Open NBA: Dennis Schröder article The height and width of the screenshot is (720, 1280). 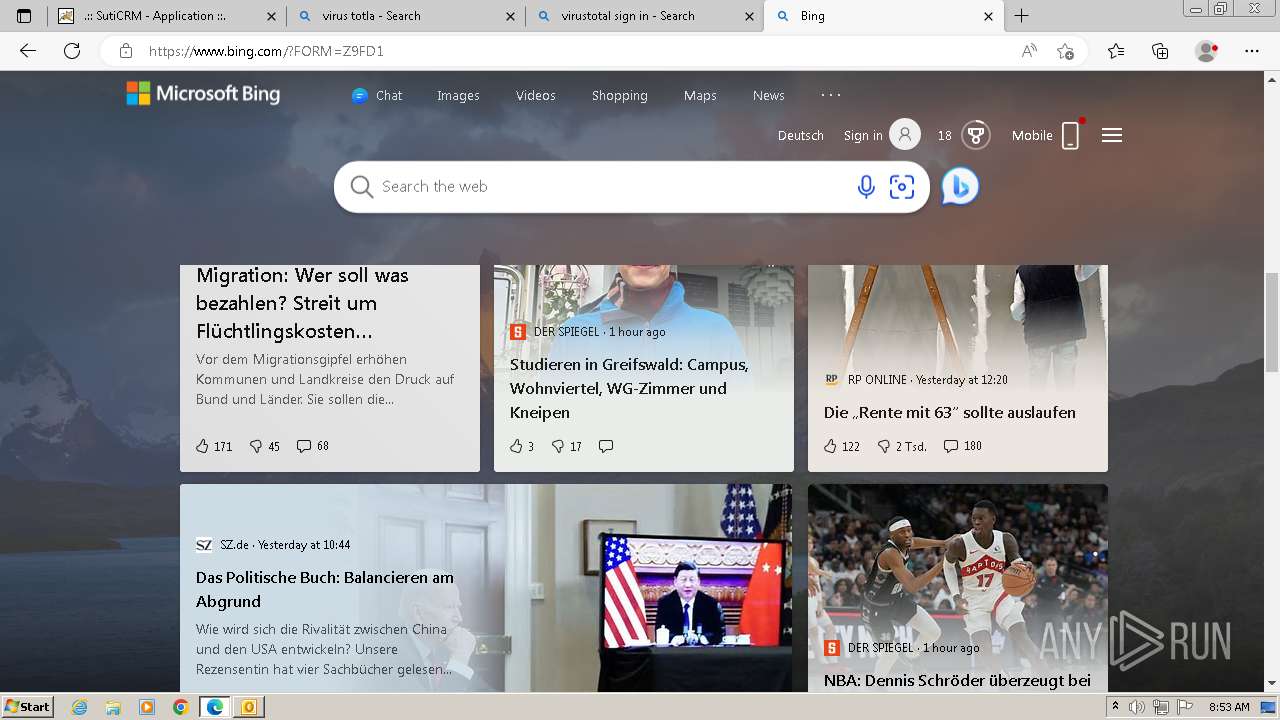click(957, 680)
